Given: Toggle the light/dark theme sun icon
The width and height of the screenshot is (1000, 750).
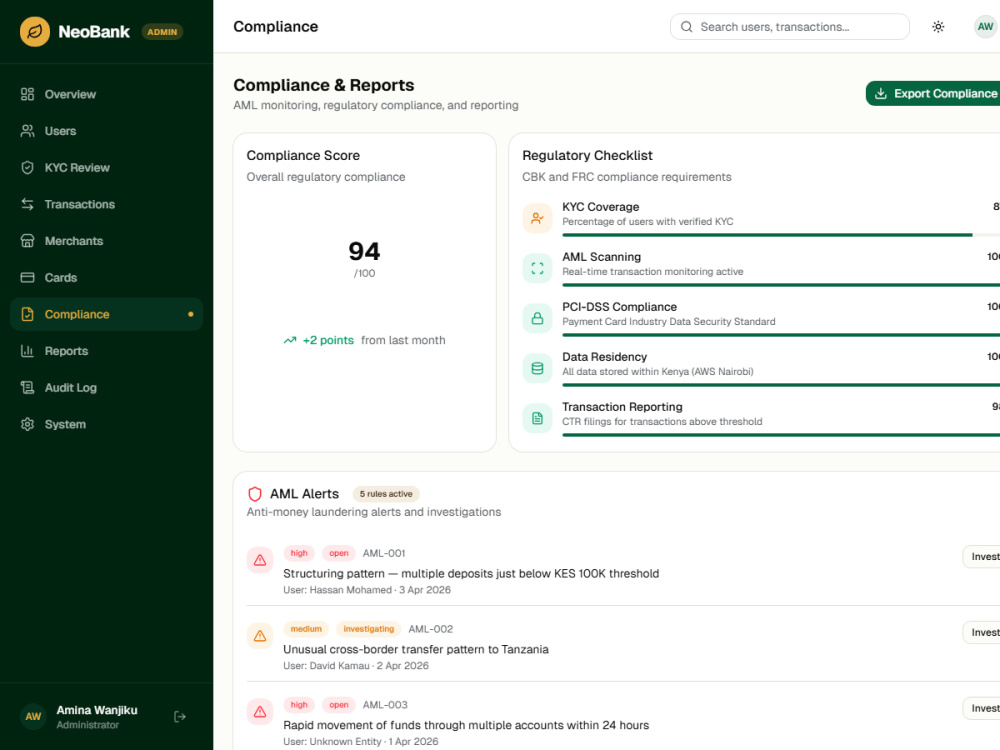Looking at the screenshot, I should coord(938,27).
